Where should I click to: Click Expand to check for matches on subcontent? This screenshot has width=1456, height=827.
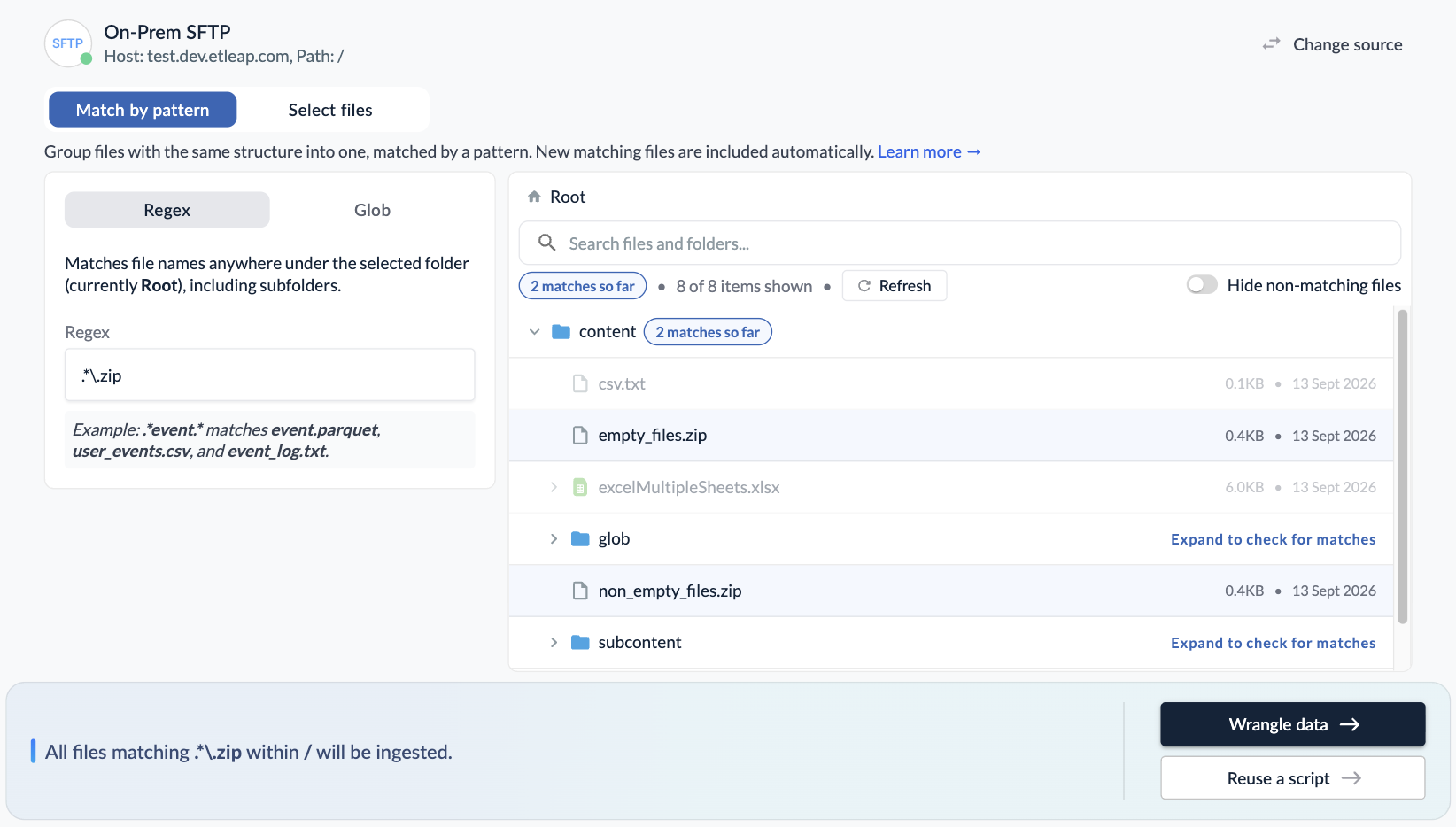pos(1273,643)
